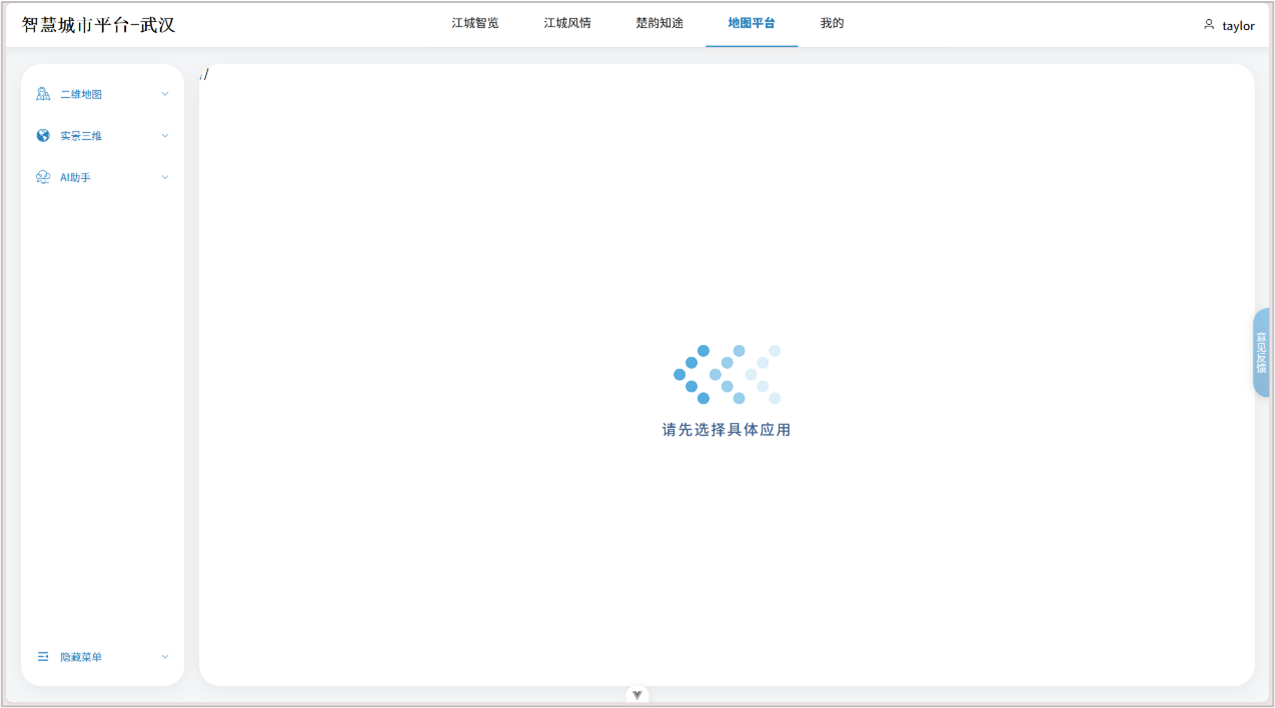1275x708 pixels.
Task: Switch to the 江城智览 tab
Action: (x=475, y=23)
